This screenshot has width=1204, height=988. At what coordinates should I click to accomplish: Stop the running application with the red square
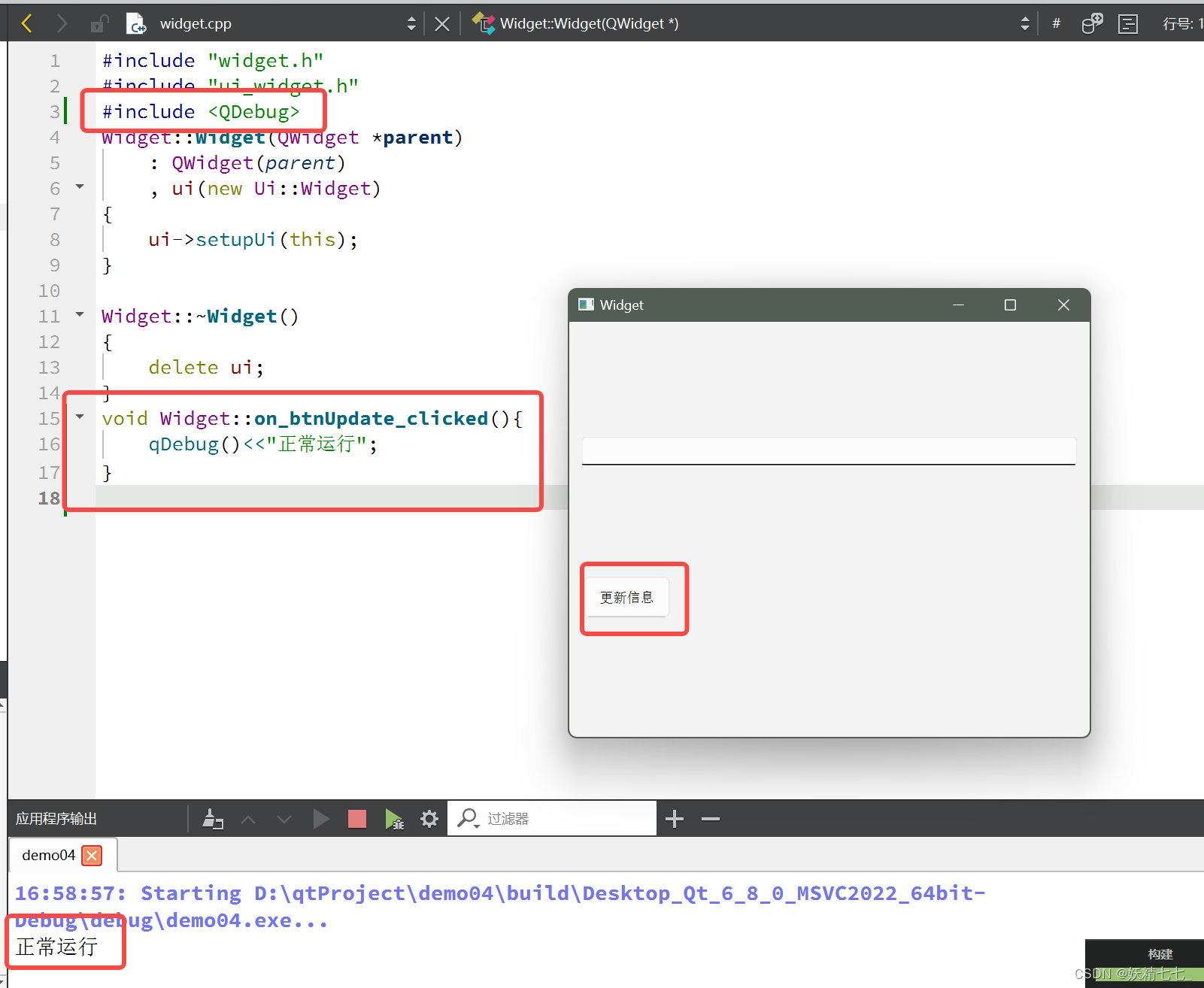click(x=357, y=819)
